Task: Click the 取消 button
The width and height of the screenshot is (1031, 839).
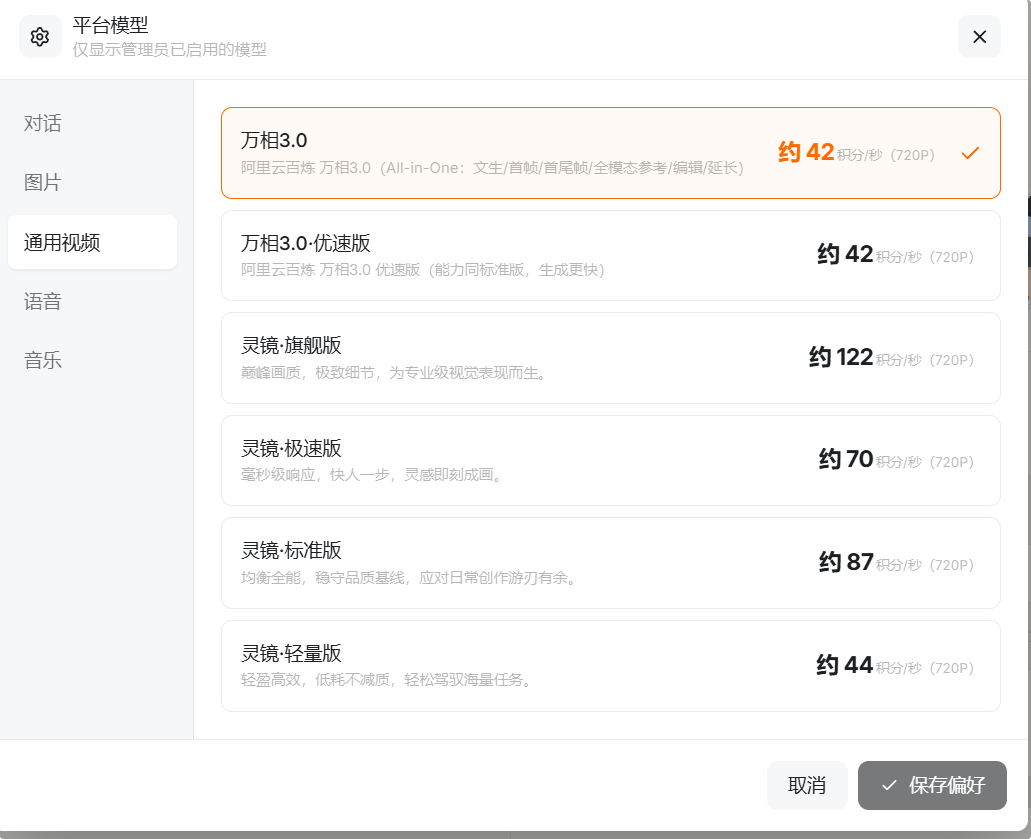Action: point(807,785)
